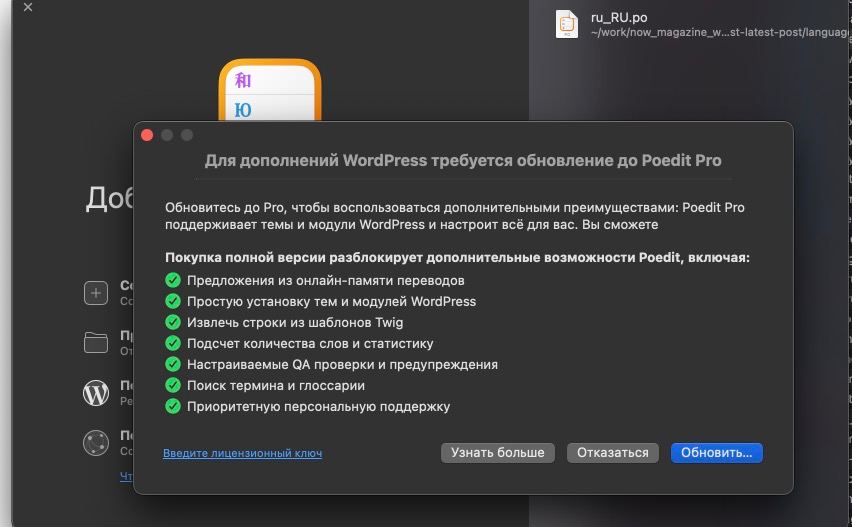Click checkmark beside Извлечь строки из шаблонов Twig
This screenshot has width=852, height=527.
pos(173,322)
